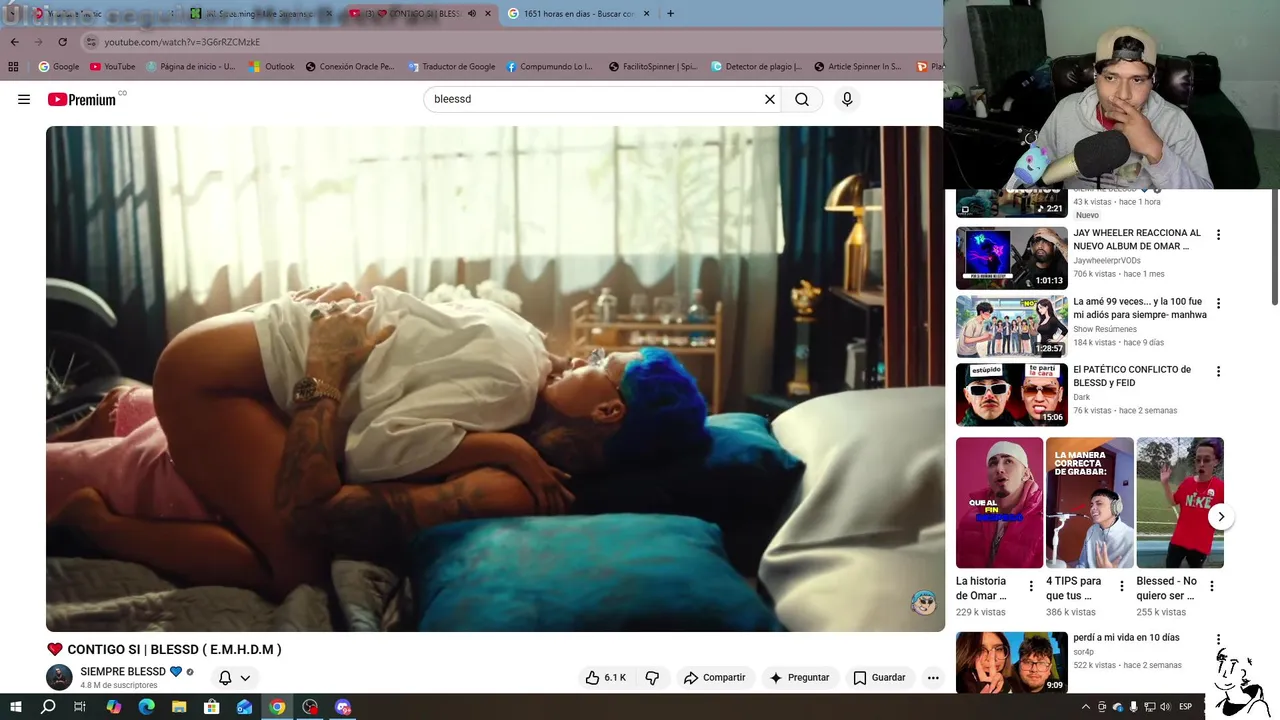The width and height of the screenshot is (1280, 720).
Task: Toggle the notification bell for SIEMPRE BLESSD
Action: [x=233, y=677]
